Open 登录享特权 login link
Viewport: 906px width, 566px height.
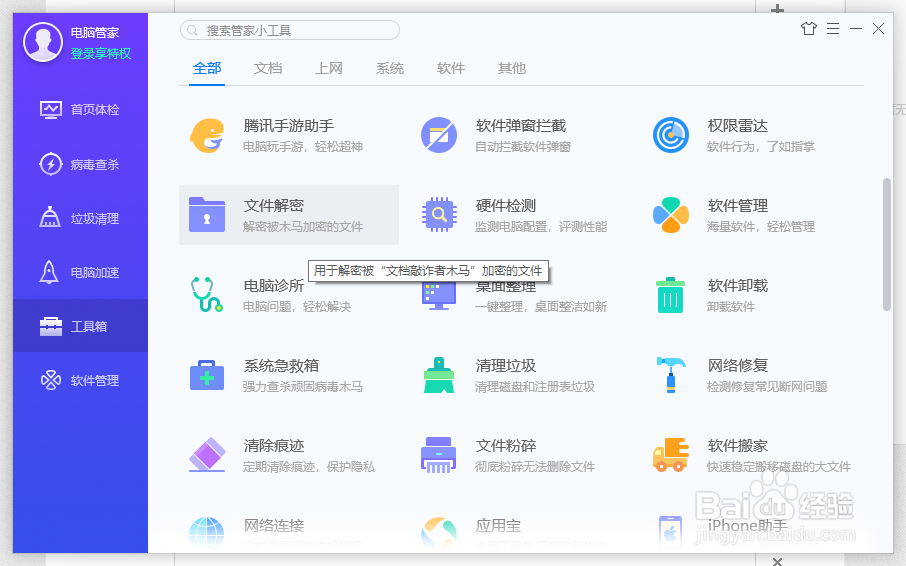pyautogui.click(x=101, y=54)
